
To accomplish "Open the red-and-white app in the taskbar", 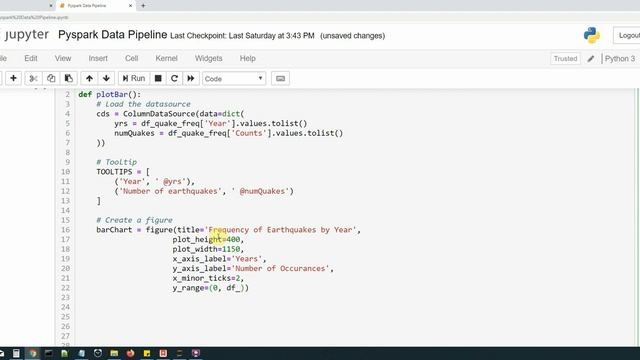I will 163,353.
